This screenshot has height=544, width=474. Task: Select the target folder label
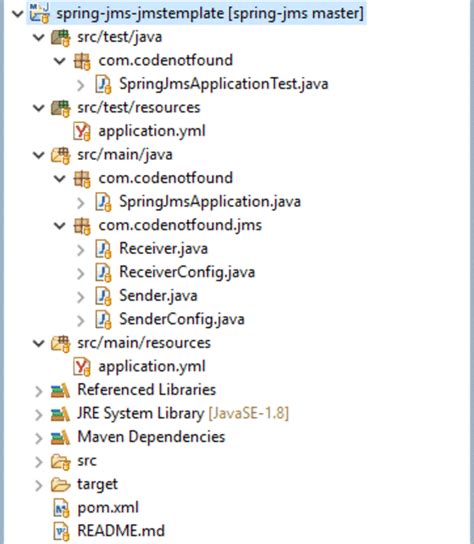point(98,485)
